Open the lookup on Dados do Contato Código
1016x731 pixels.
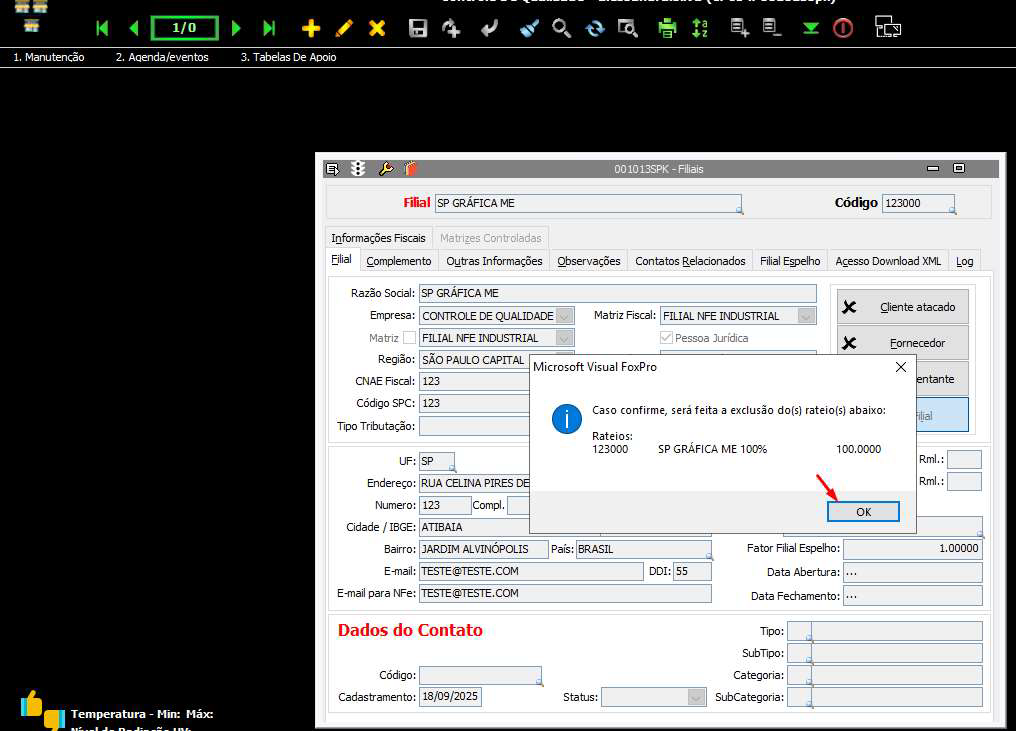[x=539, y=682]
